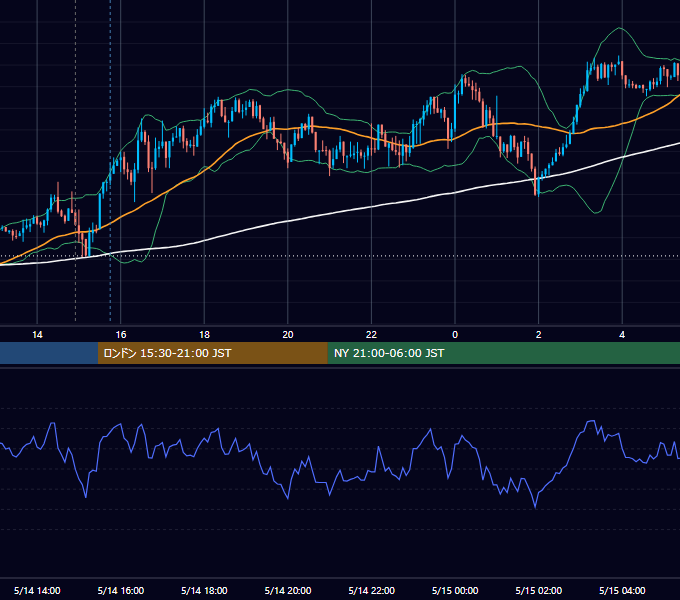Click the 16 hour label on price chart axis
The width and height of the screenshot is (680, 600).
point(121,335)
